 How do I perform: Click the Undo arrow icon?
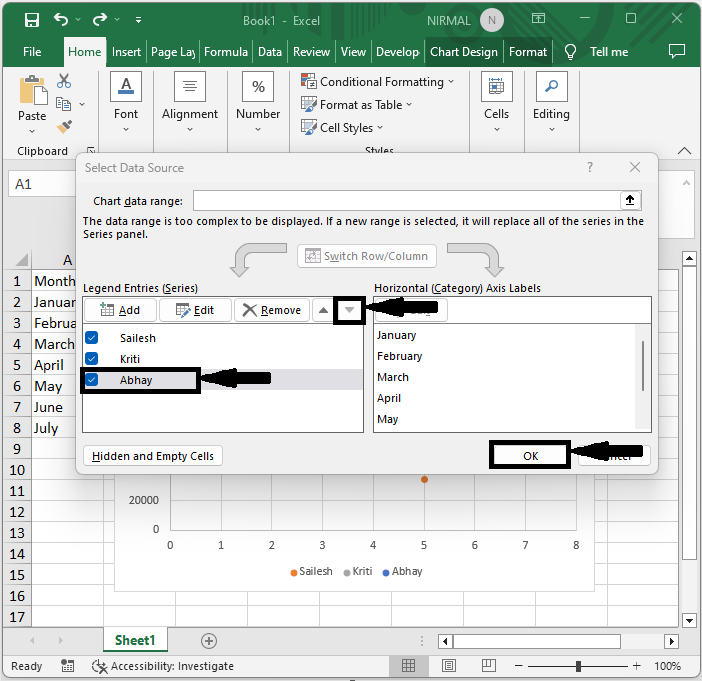[x=62, y=20]
